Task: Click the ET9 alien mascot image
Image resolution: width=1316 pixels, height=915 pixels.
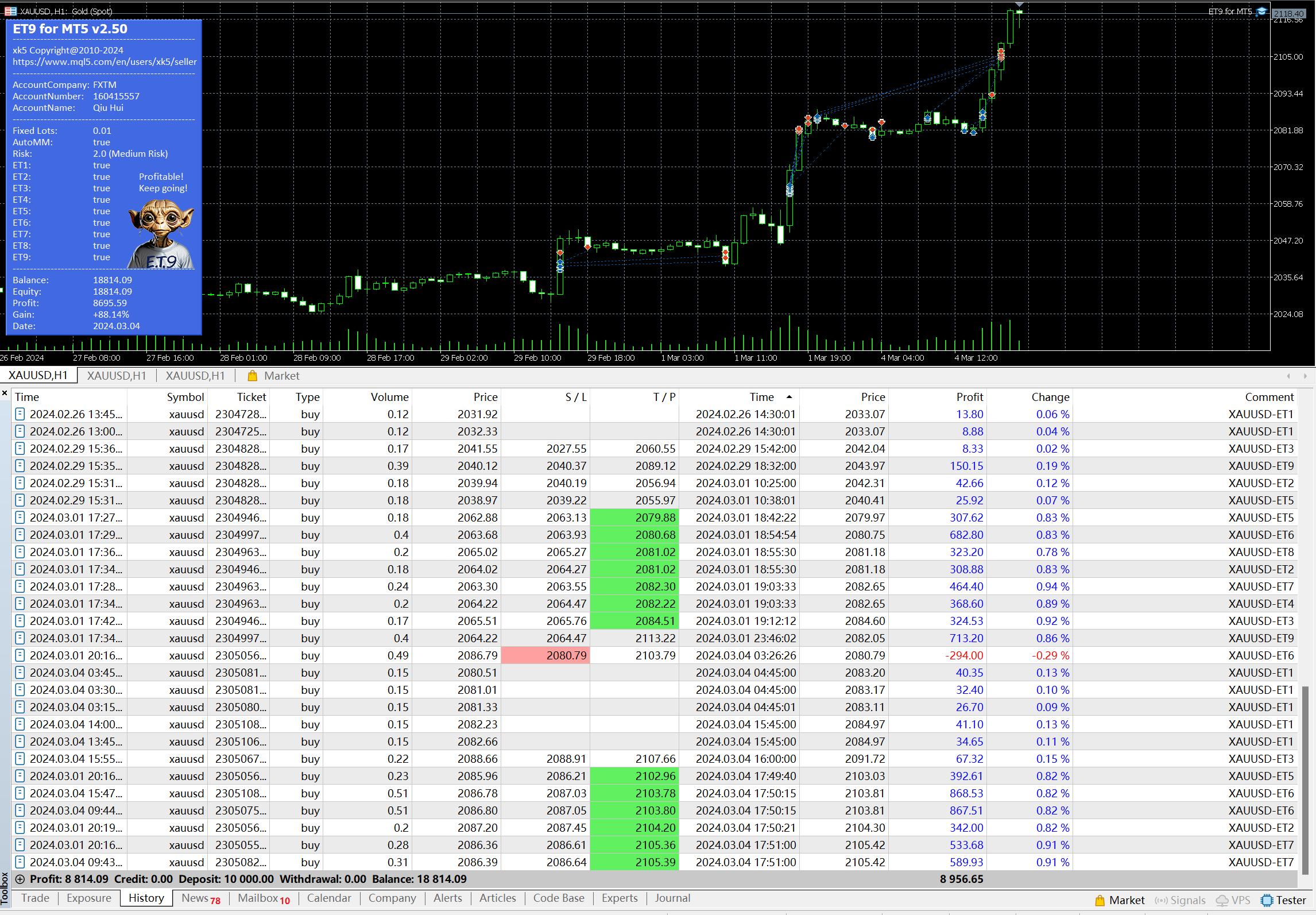Action: (x=161, y=234)
